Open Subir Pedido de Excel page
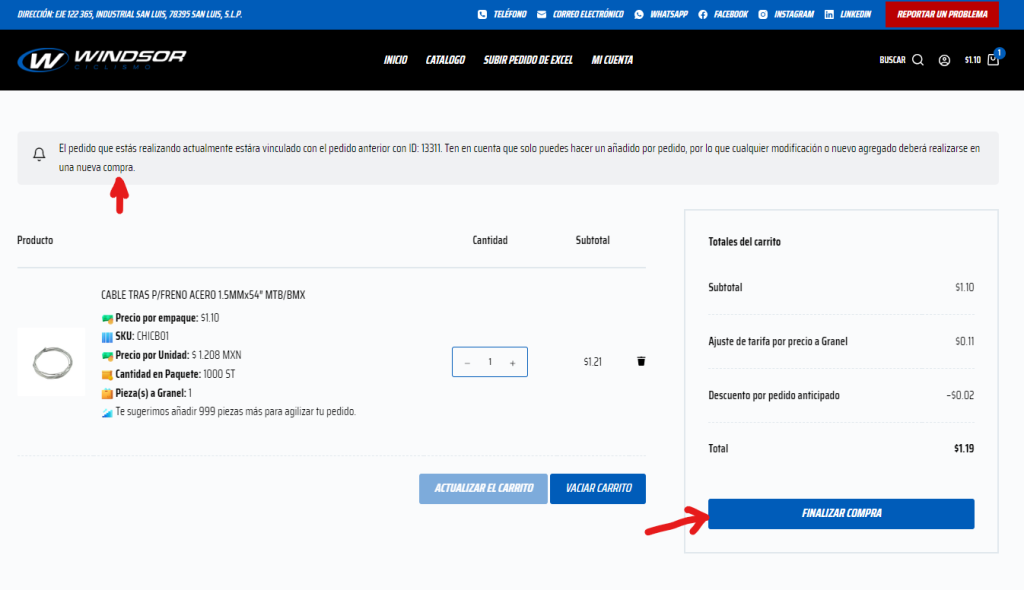 [x=528, y=60]
